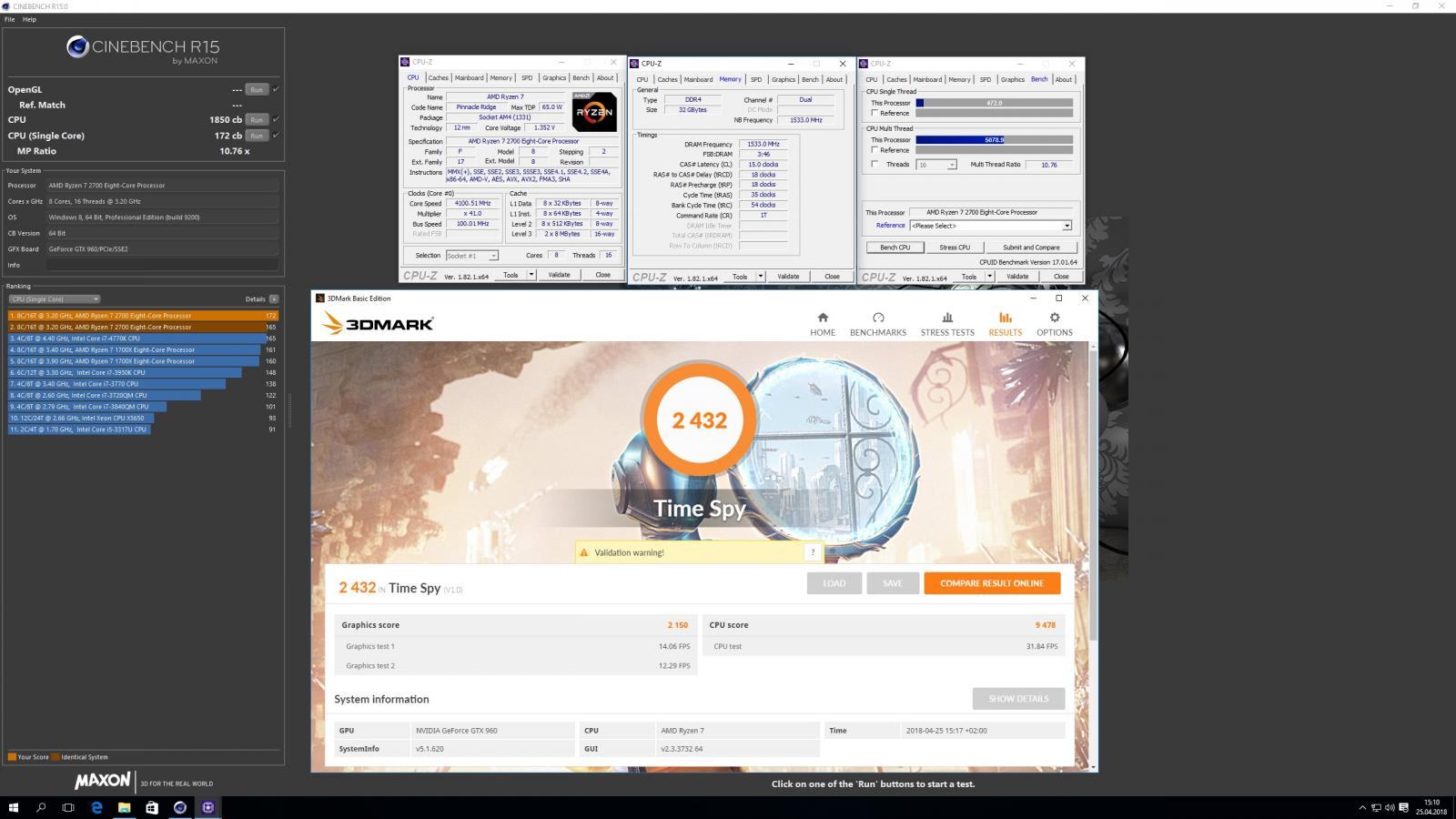Open Task View on the taskbar
Viewport: 1456px width, 819px height.
[x=68, y=807]
